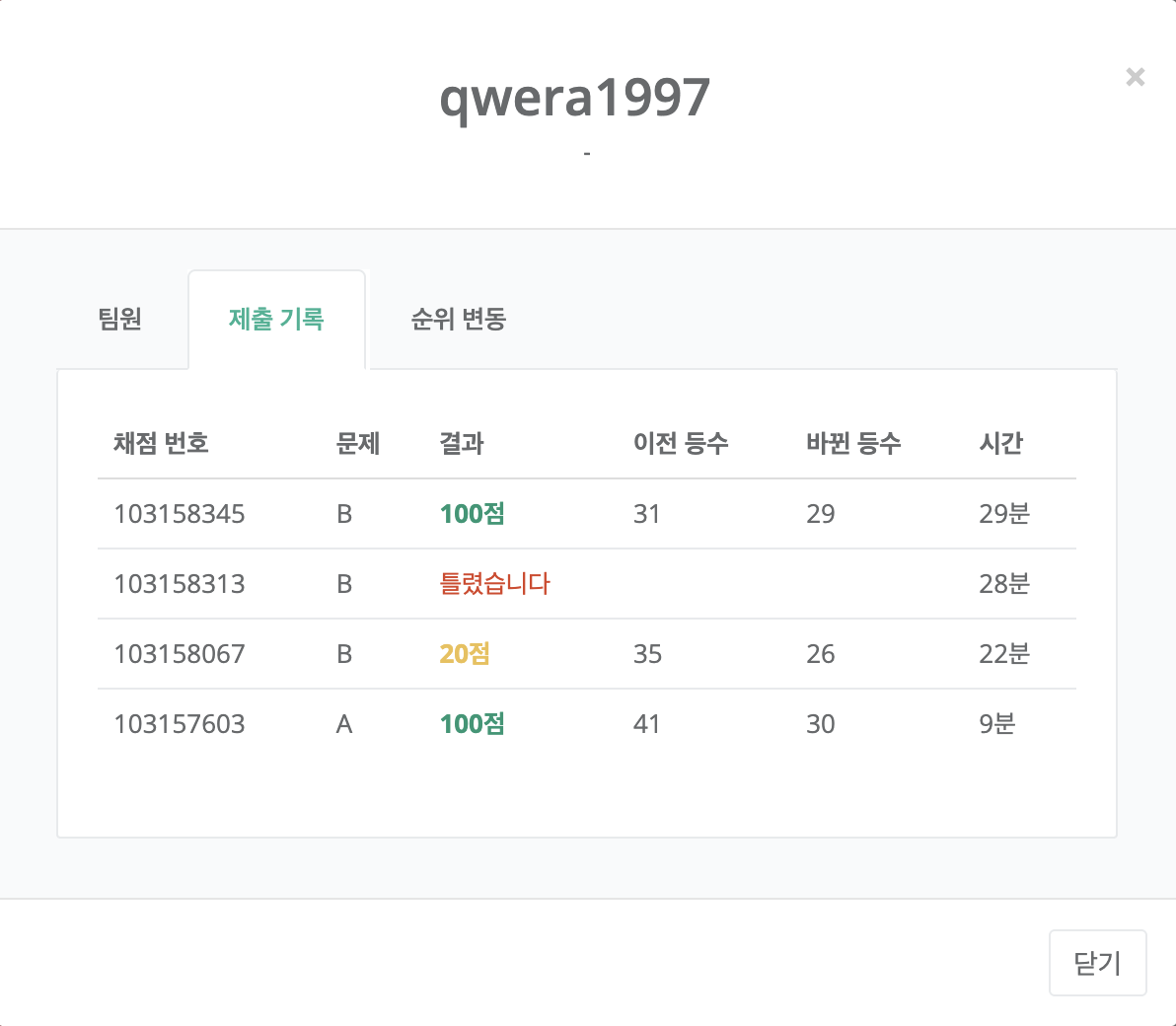Click the 틀렸습니다 result text
Screen dimensions: 1176x1026
(494, 584)
